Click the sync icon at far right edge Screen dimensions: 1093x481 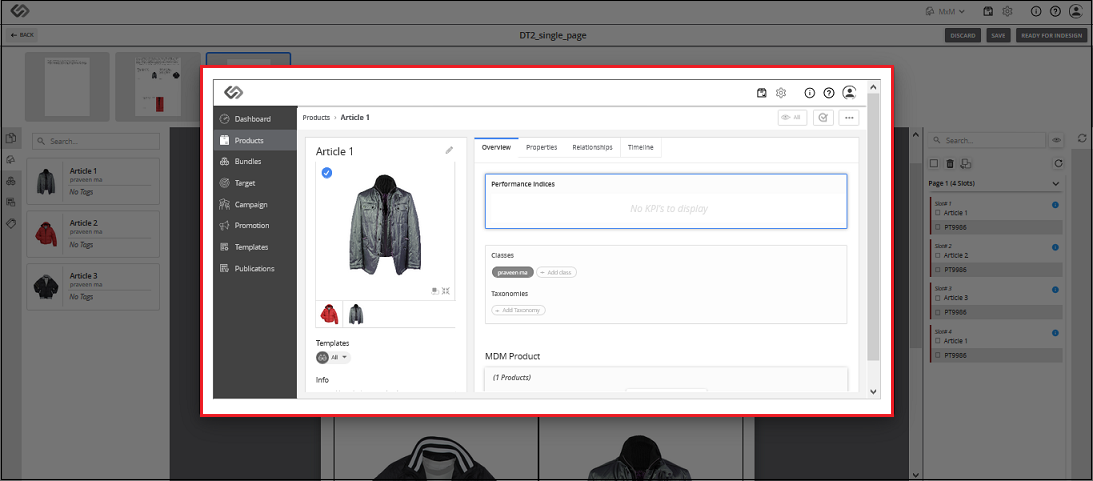[x=1082, y=138]
